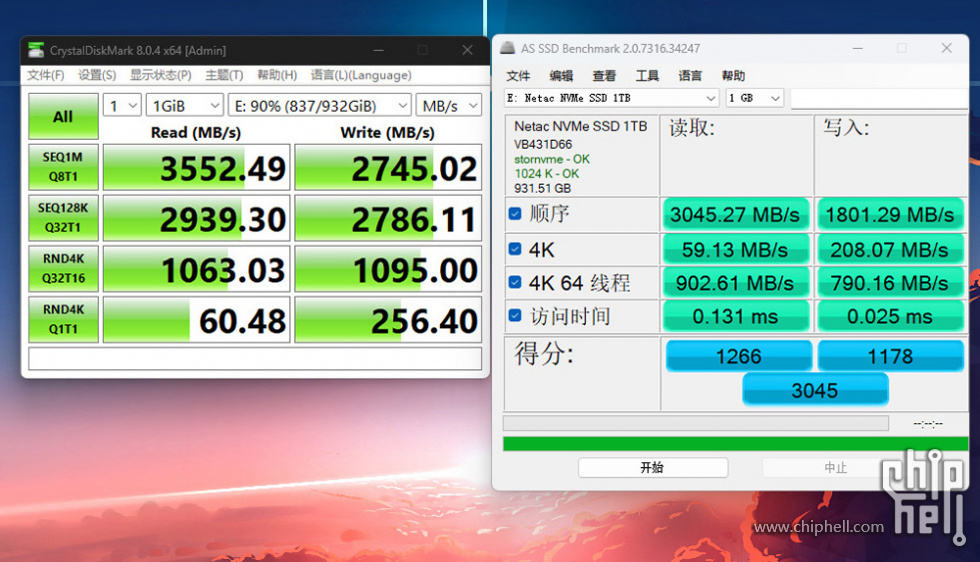The height and width of the screenshot is (562, 980).
Task: Click SEQ128K read result 2939.30
Action: pos(196,218)
